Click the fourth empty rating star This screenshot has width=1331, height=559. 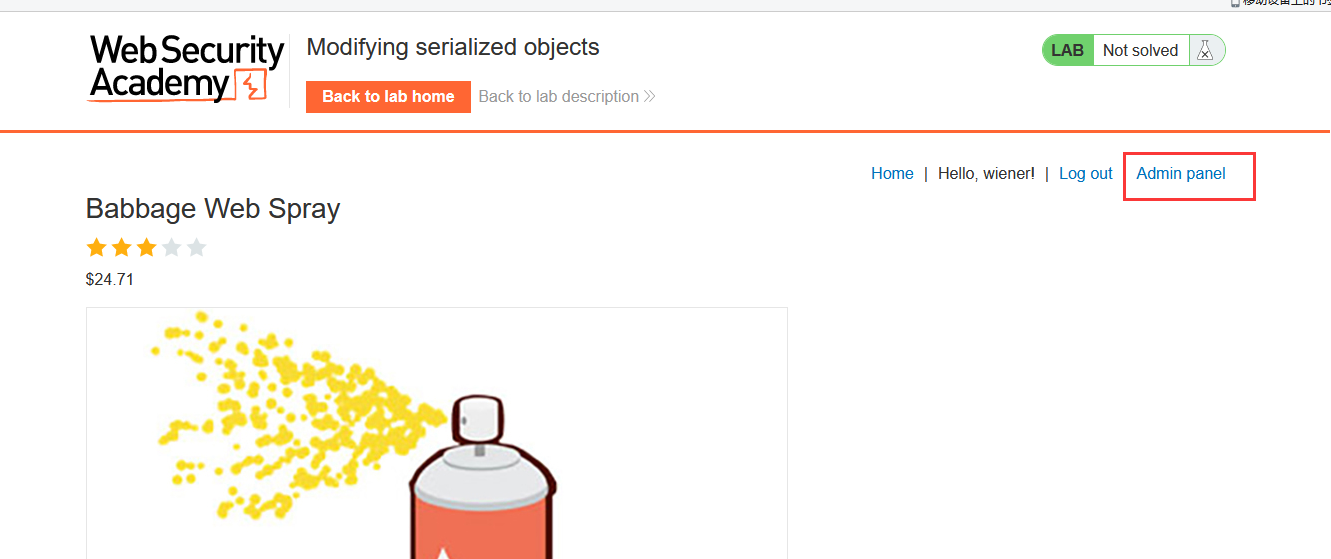171,247
